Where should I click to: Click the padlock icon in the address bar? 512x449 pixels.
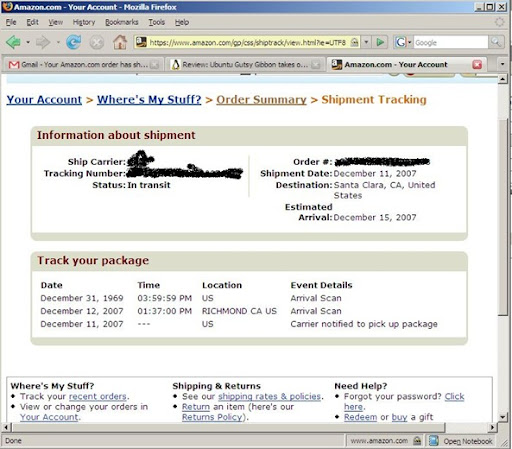pyautogui.click(x=355, y=42)
